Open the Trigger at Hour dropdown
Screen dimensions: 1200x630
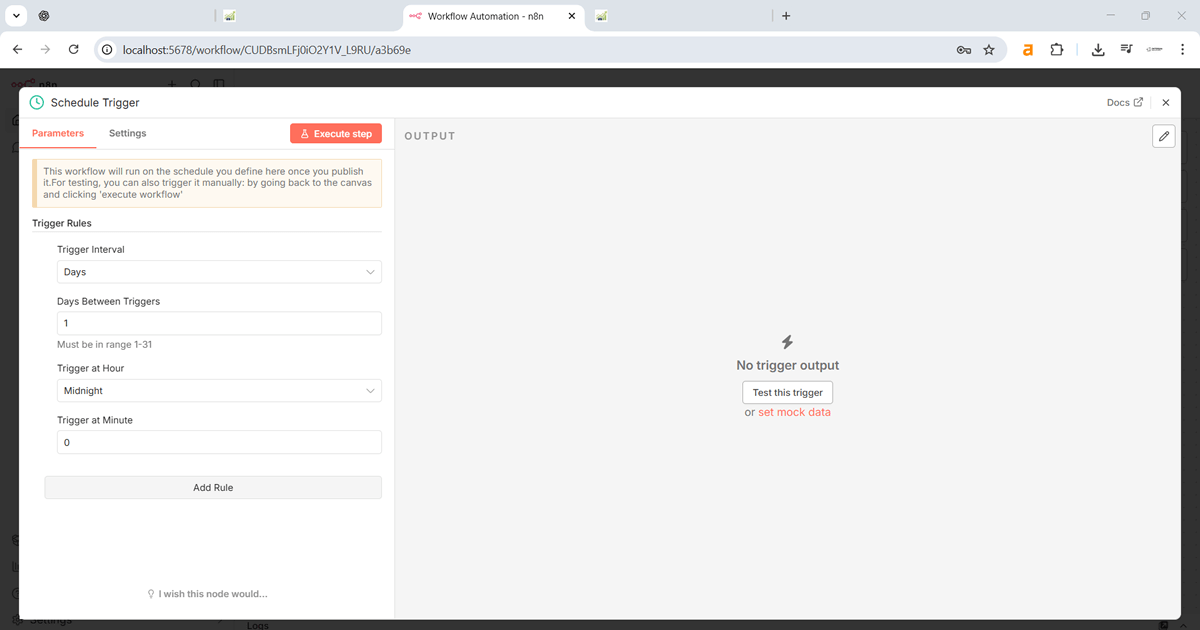[219, 391]
